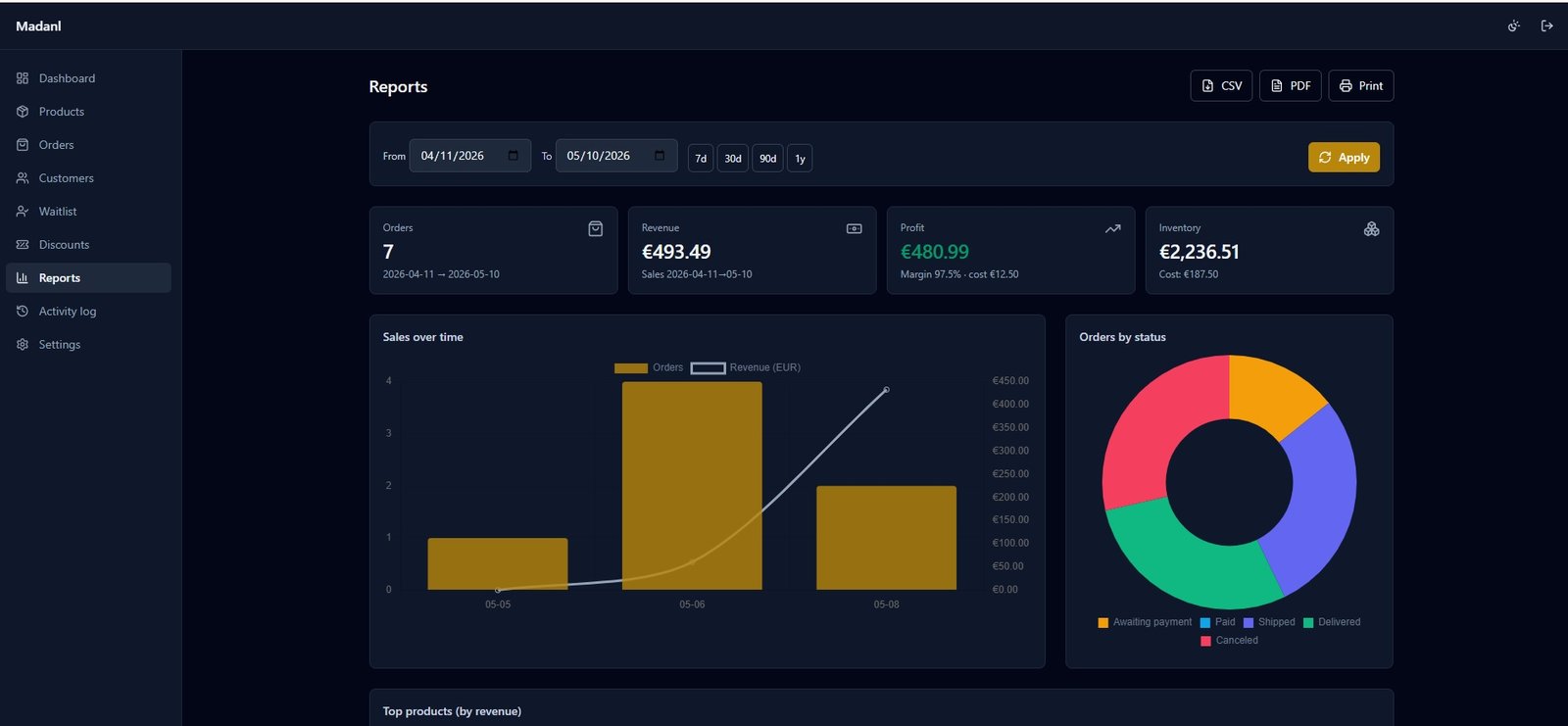The width and height of the screenshot is (1568, 726).
Task: Toggle Revenue (EUR) dataset in chart legend
Action: click(x=746, y=368)
